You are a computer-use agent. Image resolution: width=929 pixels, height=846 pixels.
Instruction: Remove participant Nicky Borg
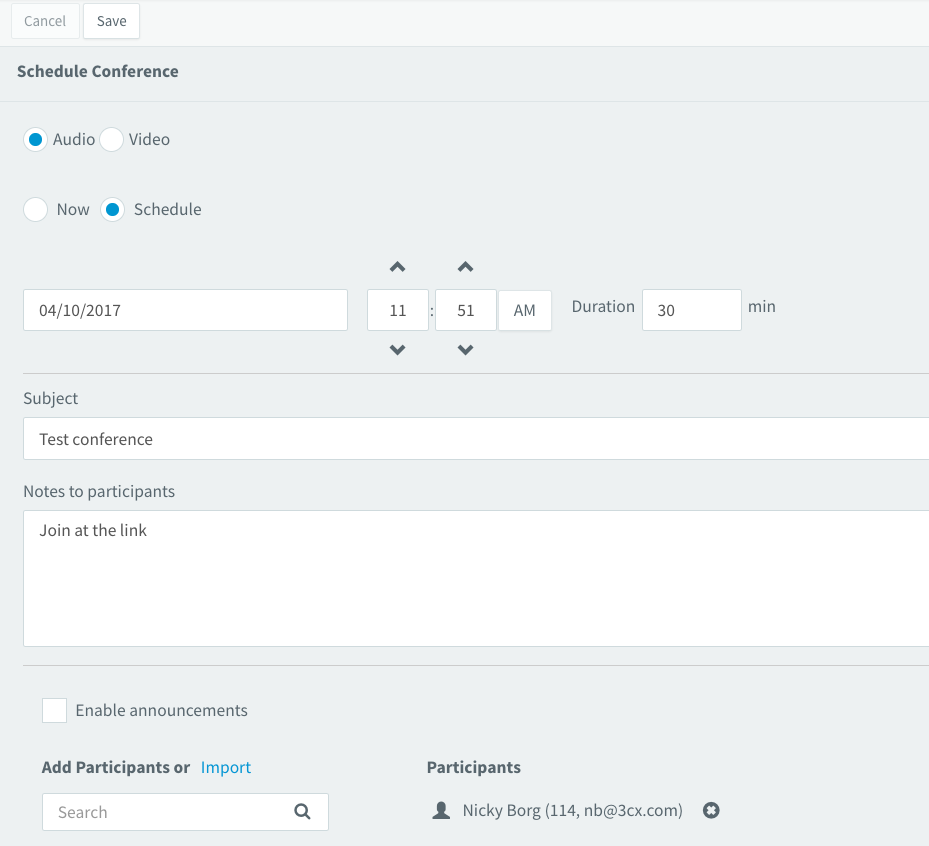tap(711, 810)
